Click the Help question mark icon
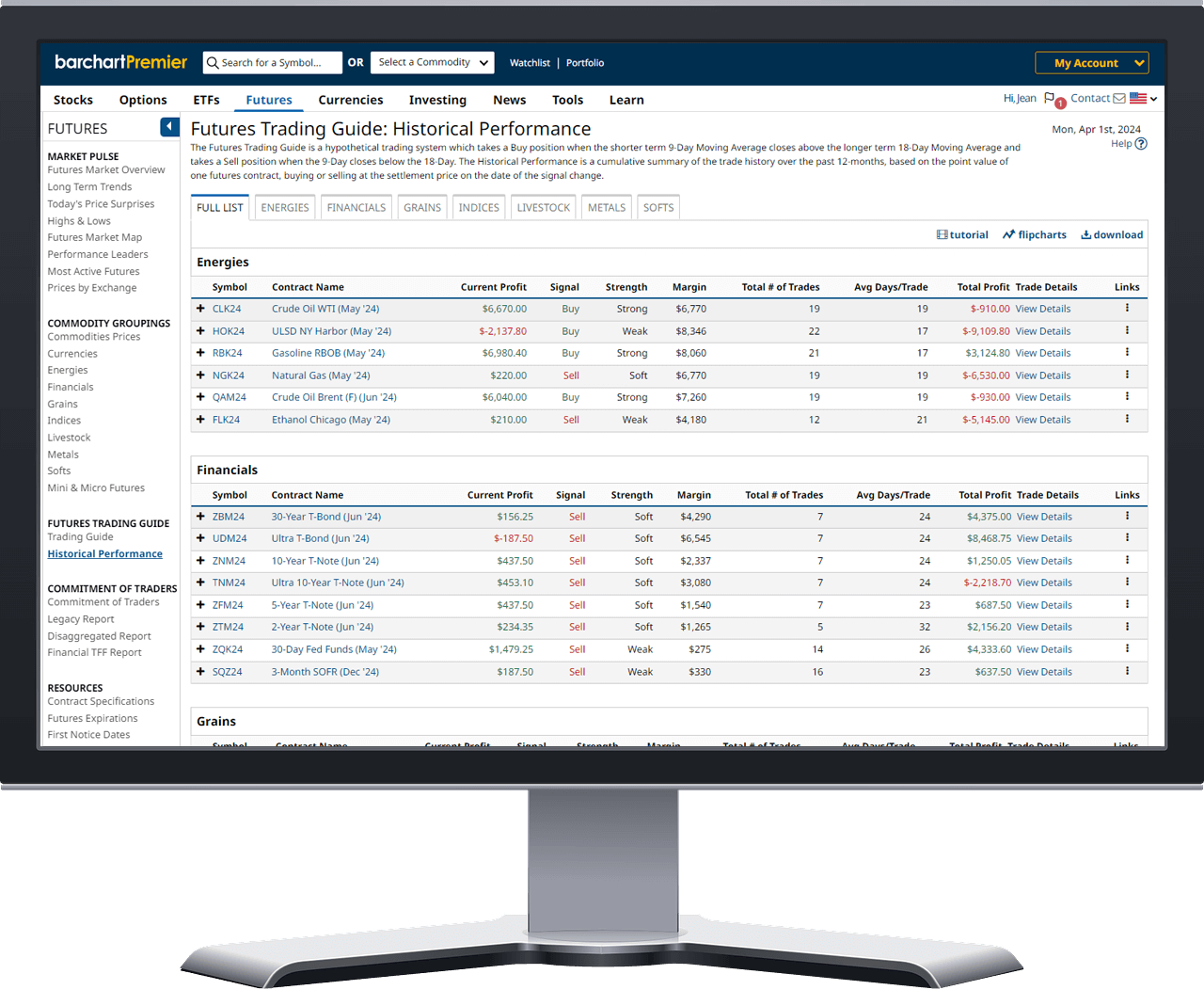 (x=1141, y=144)
